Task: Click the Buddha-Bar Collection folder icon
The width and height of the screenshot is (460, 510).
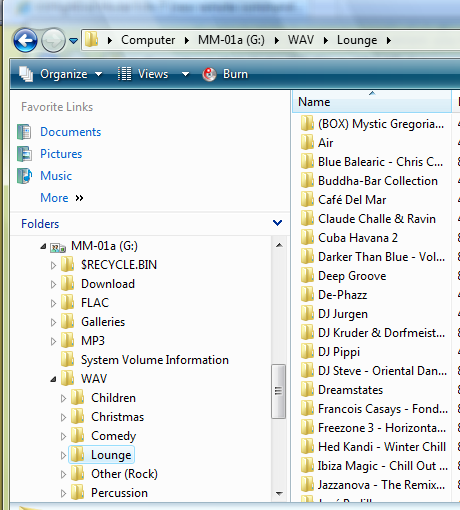Action: coord(307,180)
